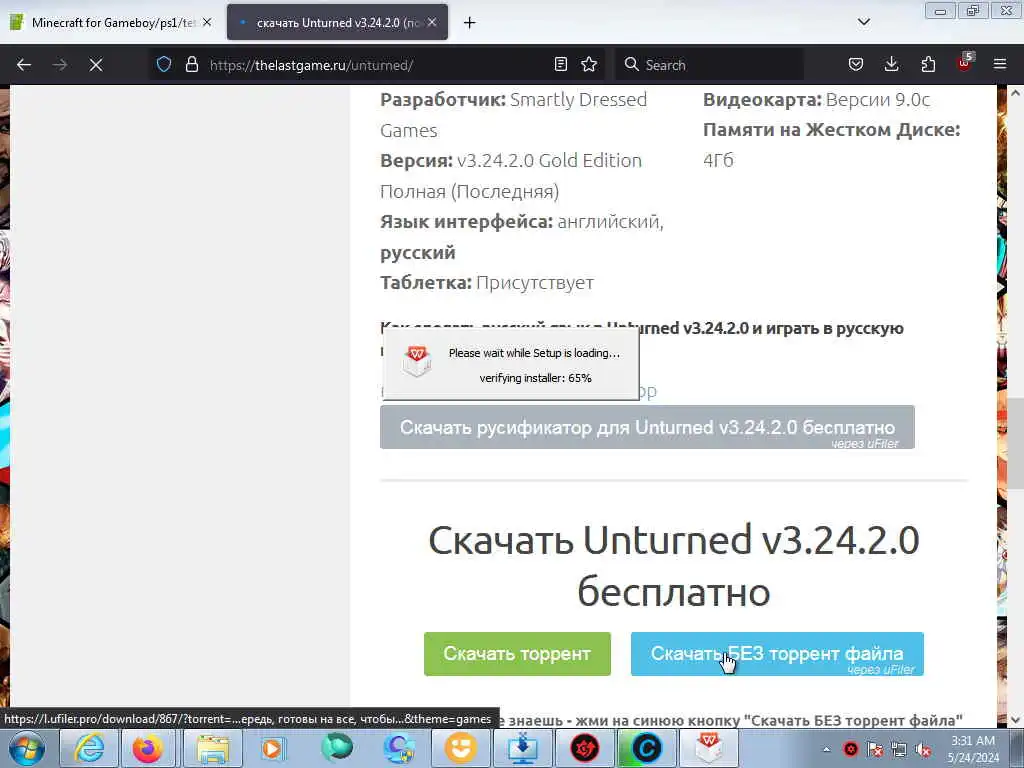Screen dimensions: 1024x768
Task: Switch to the скачать Unturned tab
Action: [x=337, y=22]
